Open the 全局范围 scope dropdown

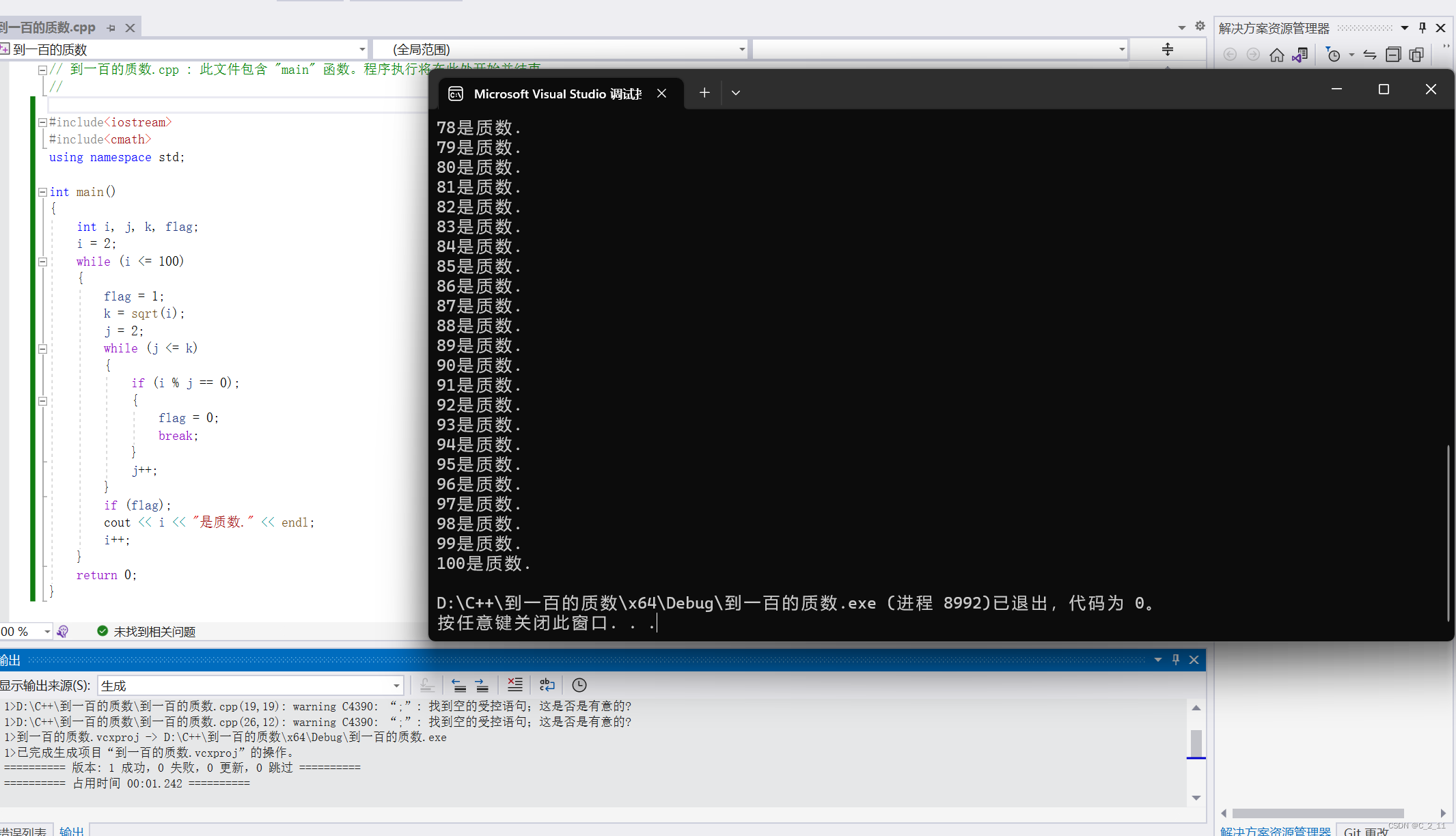click(560, 49)
